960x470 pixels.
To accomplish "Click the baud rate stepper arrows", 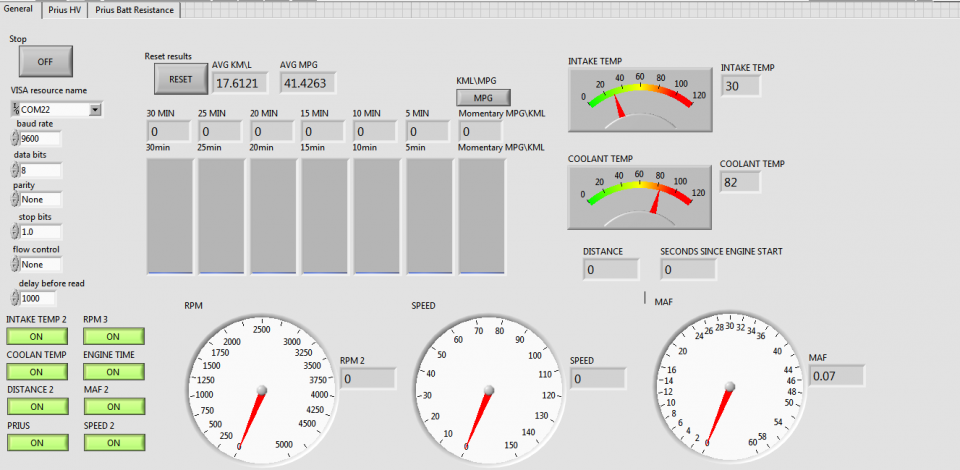I will coord(15,140).
